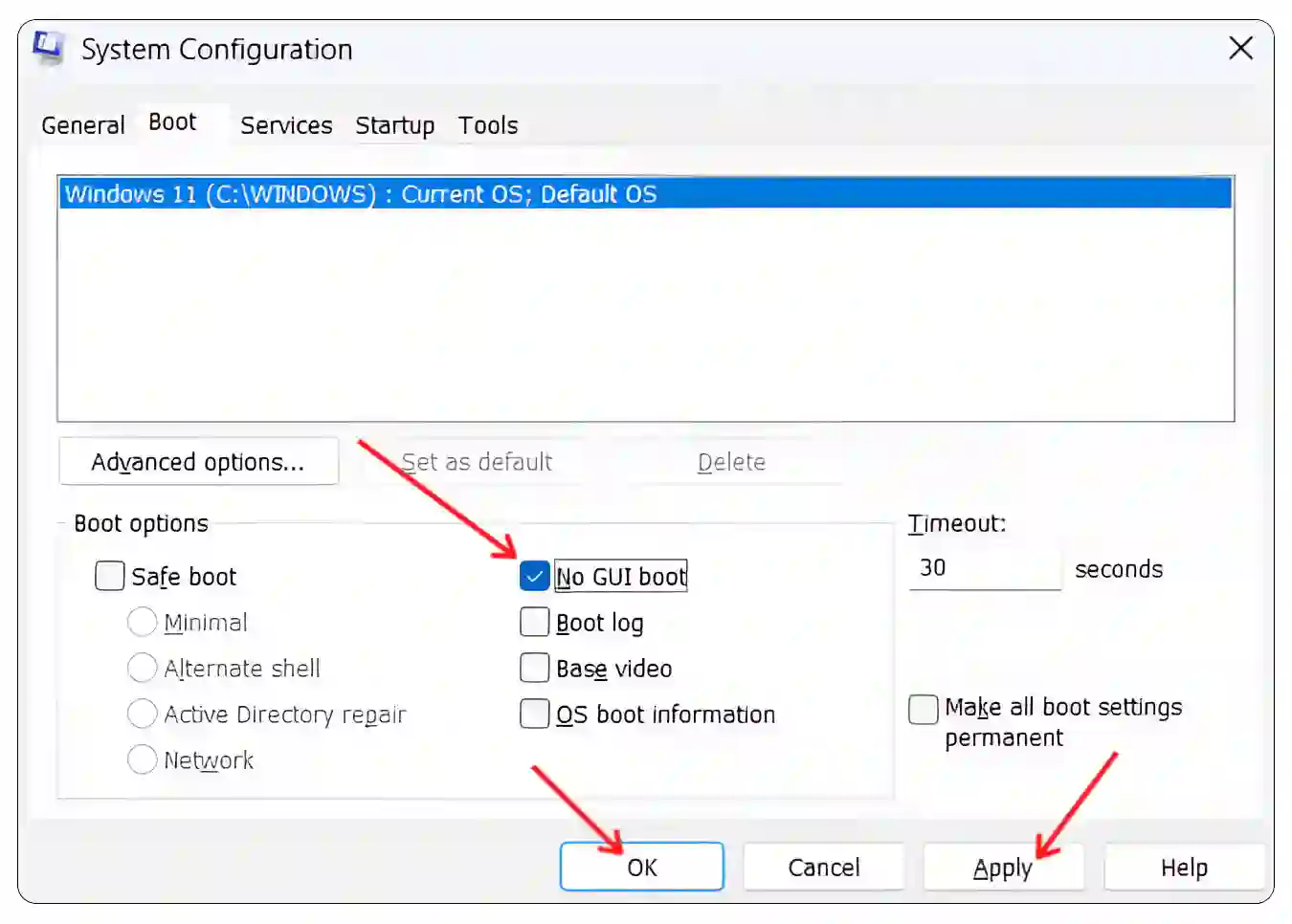The image size is (1292, 924).
Task: Enable the Boot log checkbox
Action: point(534,622)
